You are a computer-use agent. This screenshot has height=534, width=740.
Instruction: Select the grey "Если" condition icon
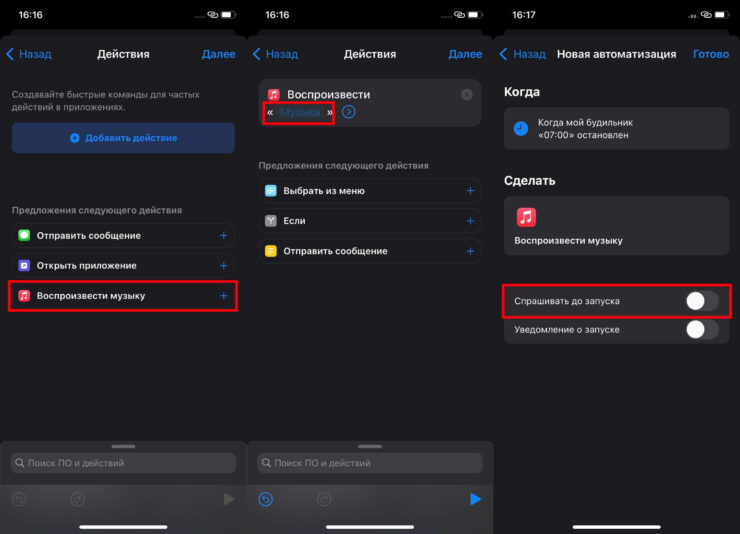[271, 221]
